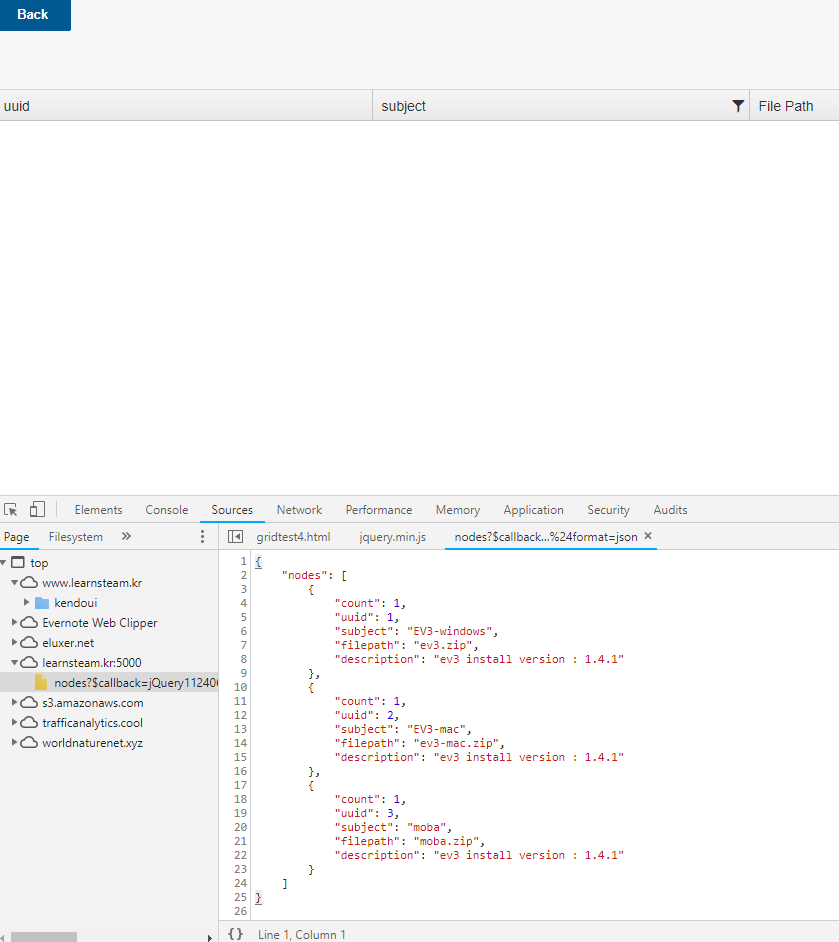
Task: Toggle the device toolbar icon
Action: click(37, 510)
